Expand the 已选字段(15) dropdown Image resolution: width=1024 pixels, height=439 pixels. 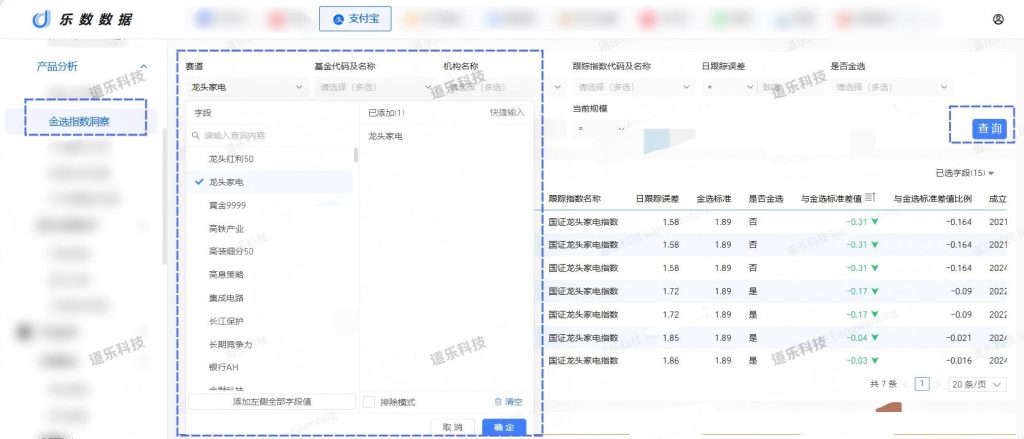(958, 173)
